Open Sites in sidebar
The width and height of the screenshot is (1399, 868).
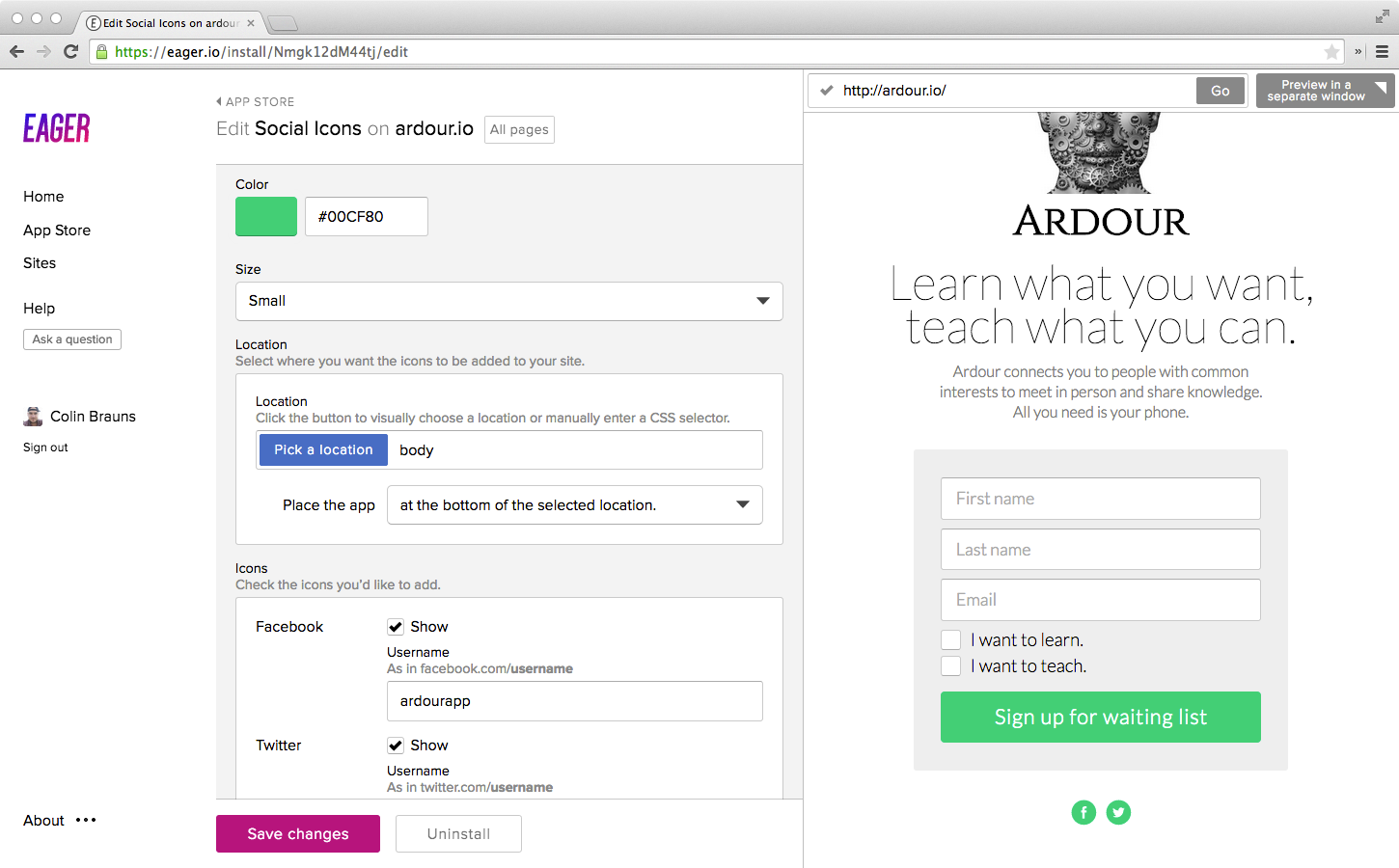[40, 263]
